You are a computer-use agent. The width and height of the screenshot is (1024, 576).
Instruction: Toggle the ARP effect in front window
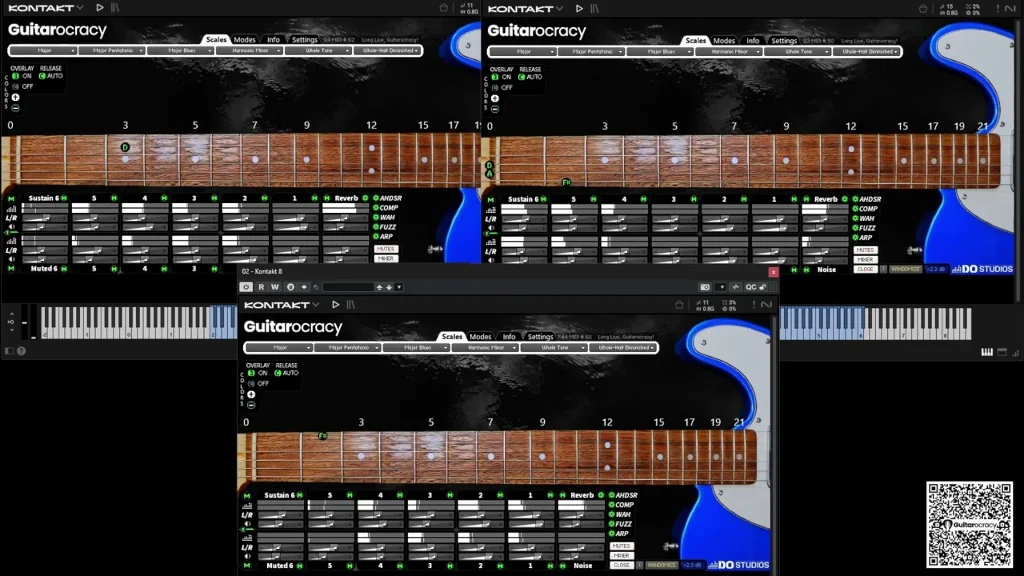(x=612, y=534)
